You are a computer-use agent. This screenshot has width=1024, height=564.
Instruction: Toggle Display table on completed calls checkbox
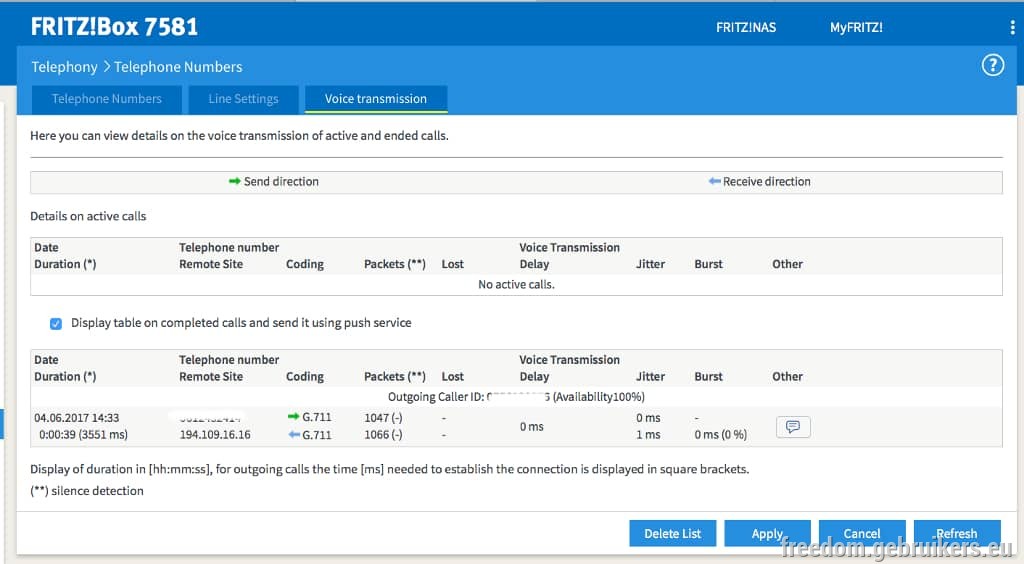click(56, 324)
